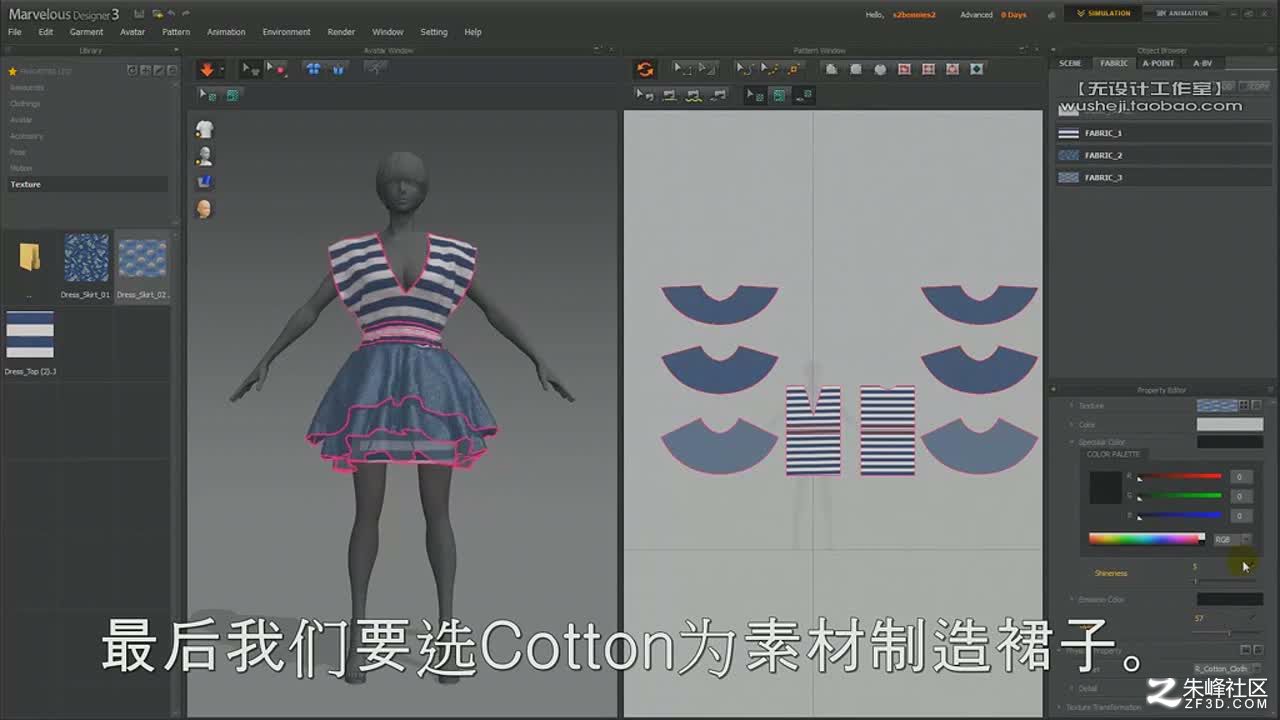Click the green G channel slider

pos(1180,495)
